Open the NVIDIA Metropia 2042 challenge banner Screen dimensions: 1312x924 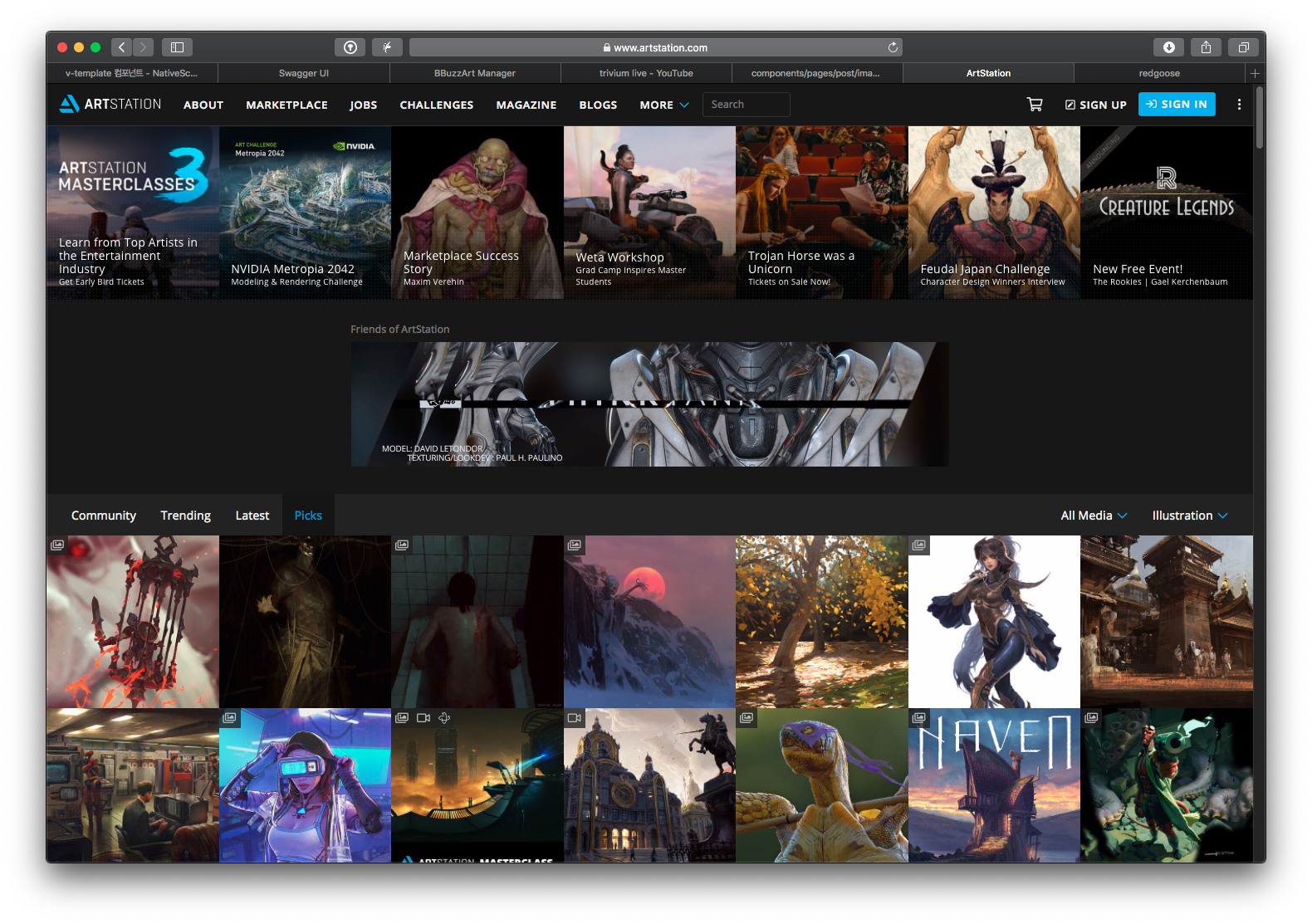(305, 213)
